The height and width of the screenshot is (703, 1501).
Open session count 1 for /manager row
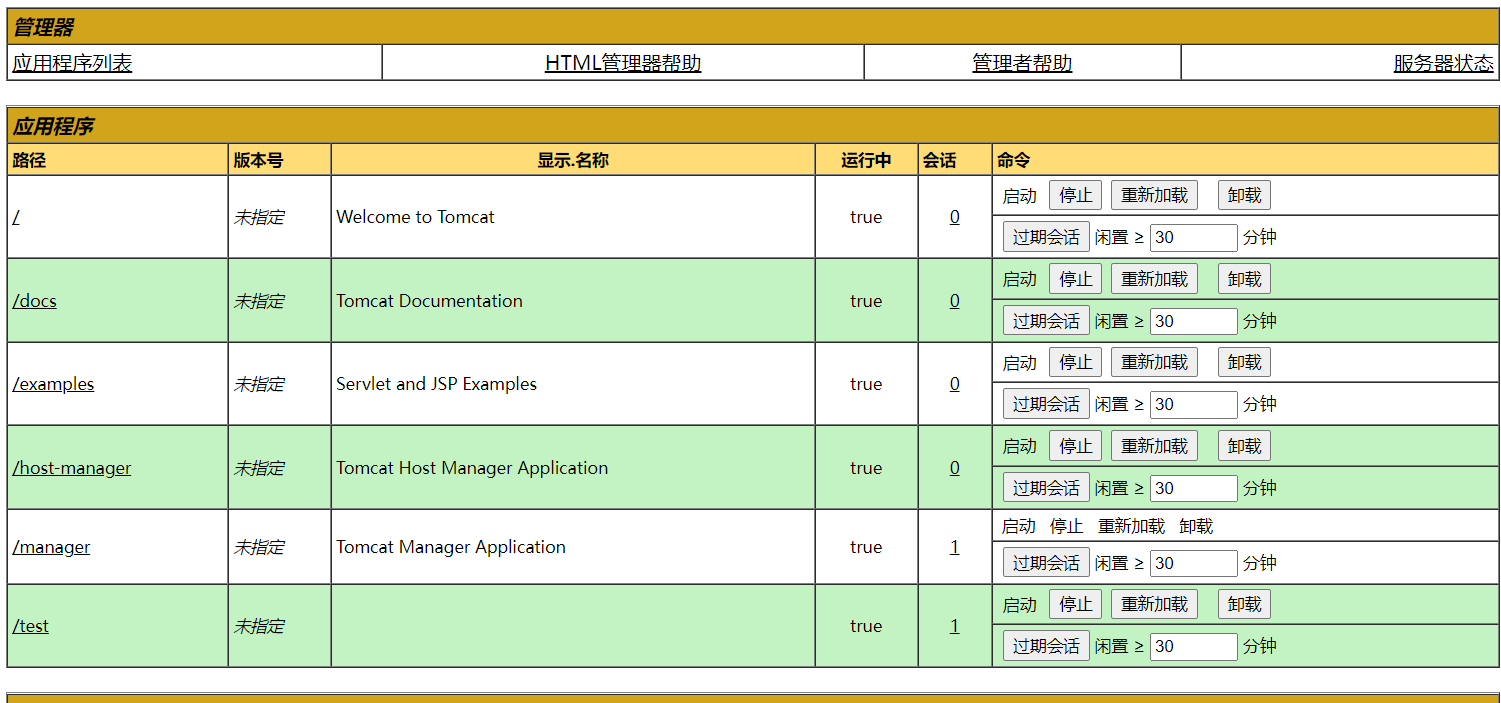pyautogui.click(x=955, y=547)
